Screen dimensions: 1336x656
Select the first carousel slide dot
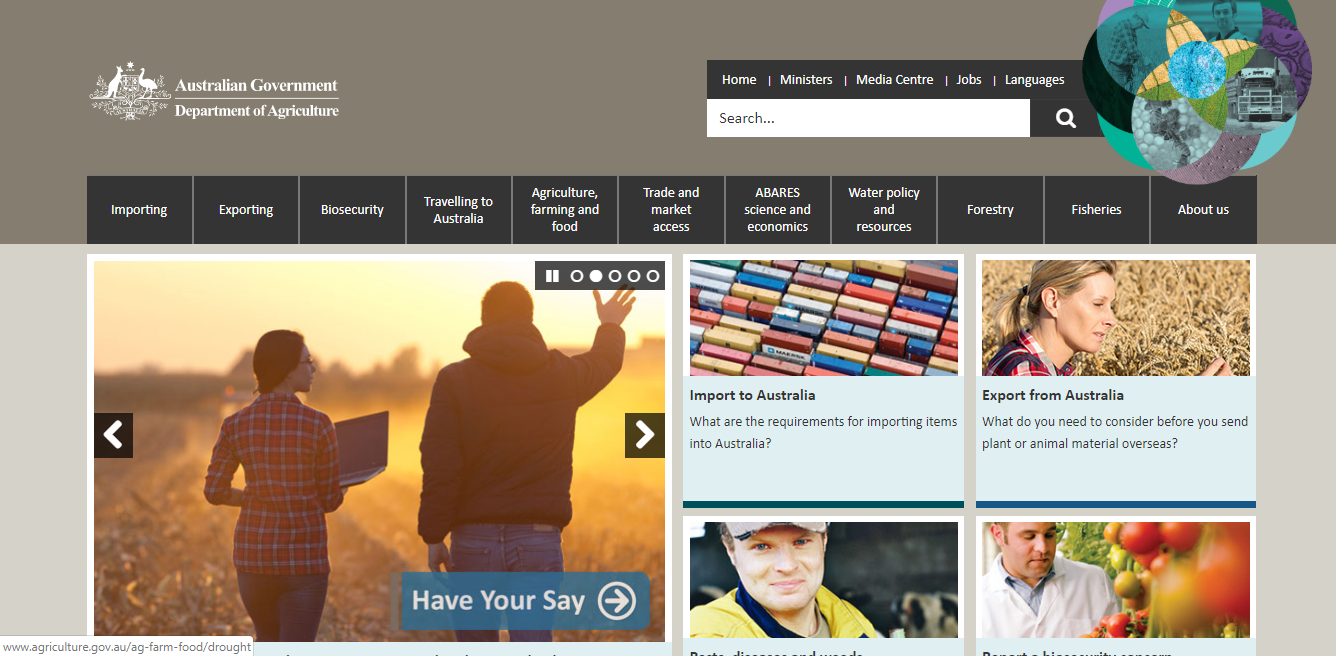pos(577,276)
